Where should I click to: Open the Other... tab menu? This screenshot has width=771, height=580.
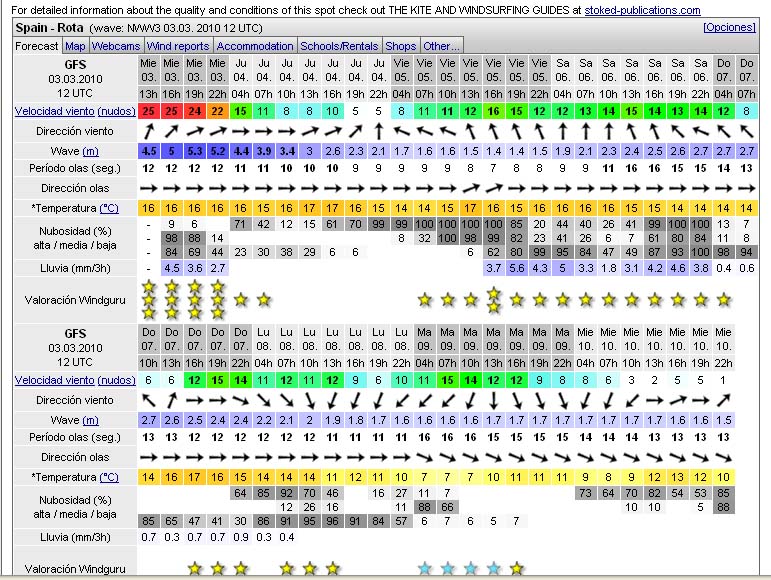click(441, 46)
